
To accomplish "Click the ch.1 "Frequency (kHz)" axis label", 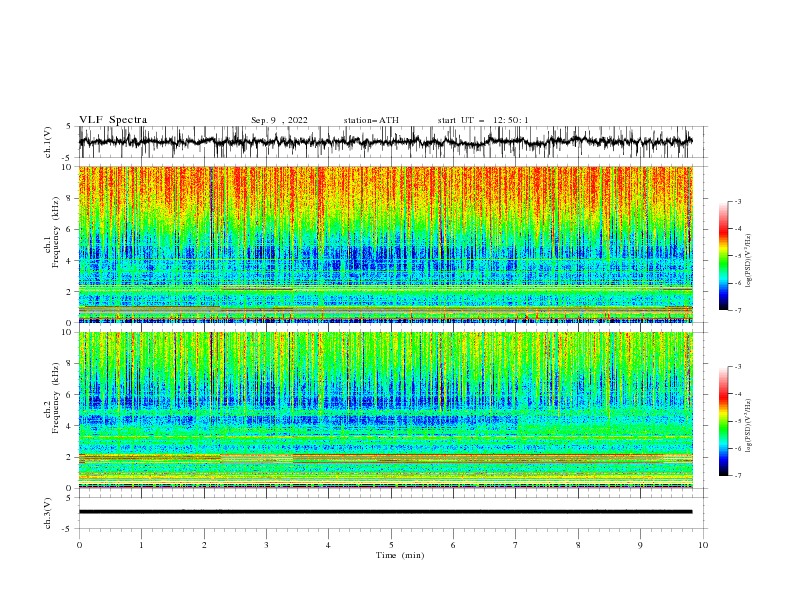I will [x=55, y=232].
